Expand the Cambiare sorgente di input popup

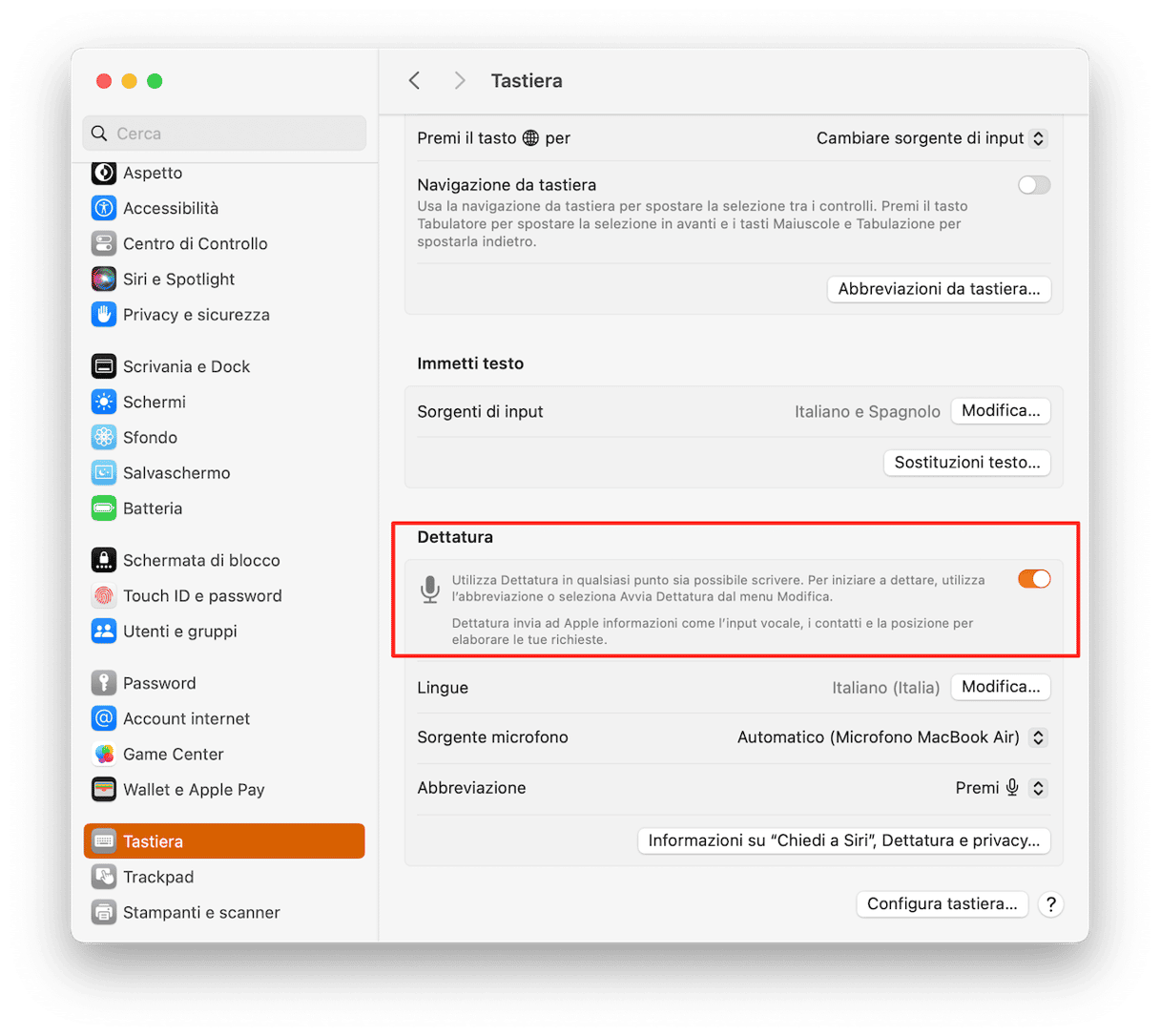pos(932,138)
